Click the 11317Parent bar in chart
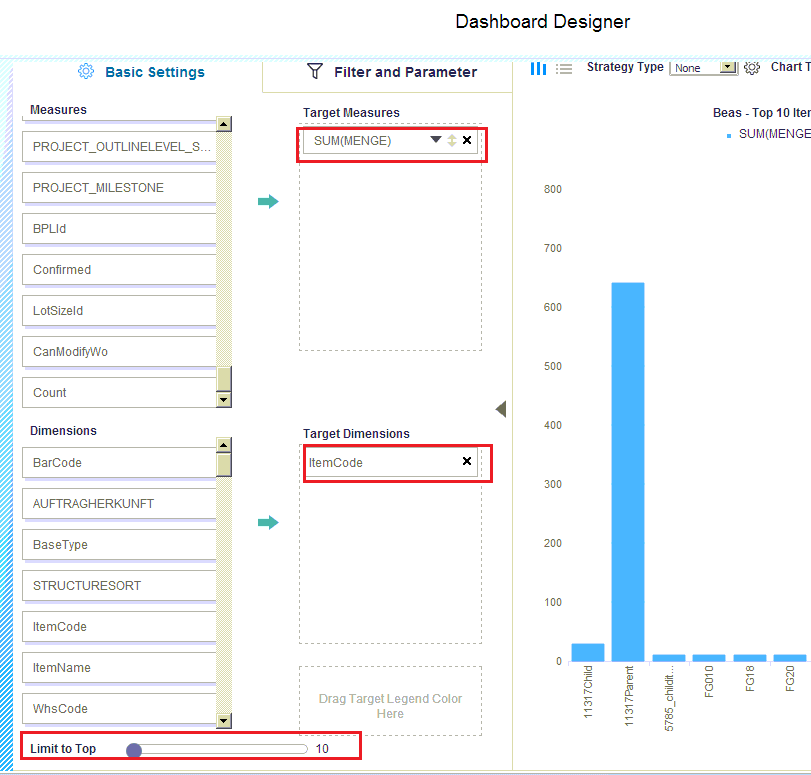Image resolution: width=811 pixels, height=775 pixels. [628, 471]
